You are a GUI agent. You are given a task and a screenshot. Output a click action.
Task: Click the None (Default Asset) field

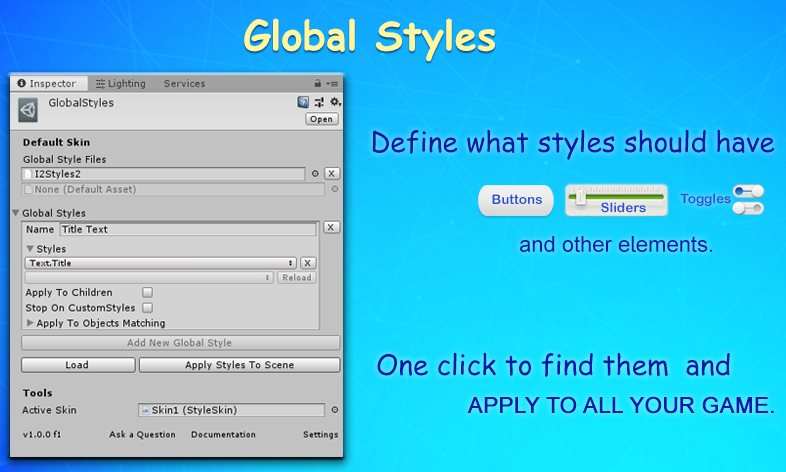pyautogui.click(x=173, y=189)
